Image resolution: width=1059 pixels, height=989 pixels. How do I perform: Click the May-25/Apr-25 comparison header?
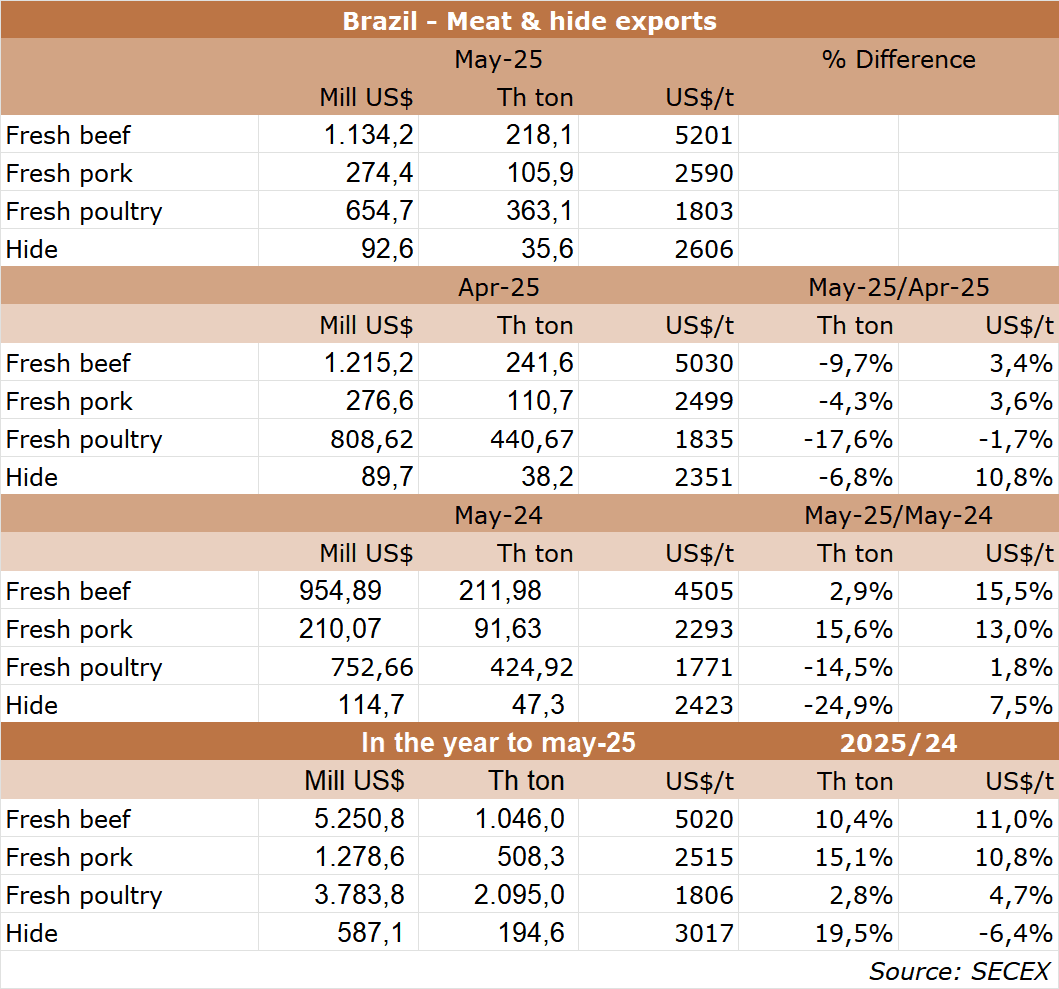pyautogui.click(x=898, y=288)
